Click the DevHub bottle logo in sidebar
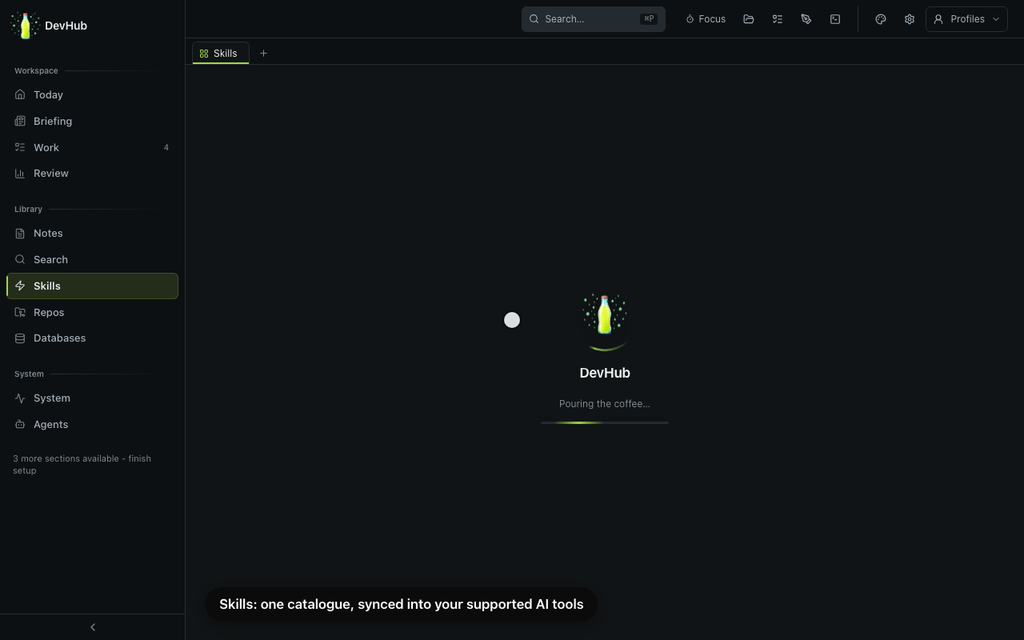This screenshot has height=640, width=1024. (x=25, y=25)
